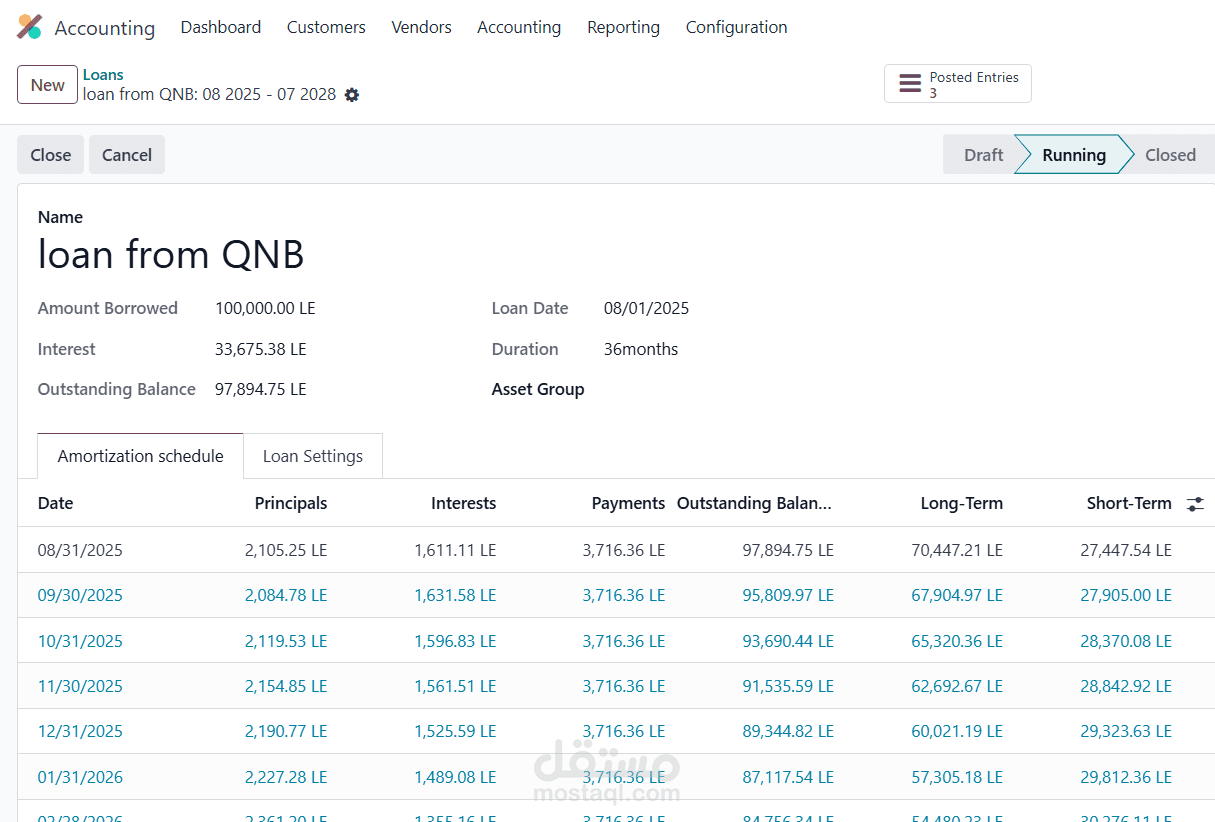Switch to Amortization schedule tab

click(x=140, y=456)
